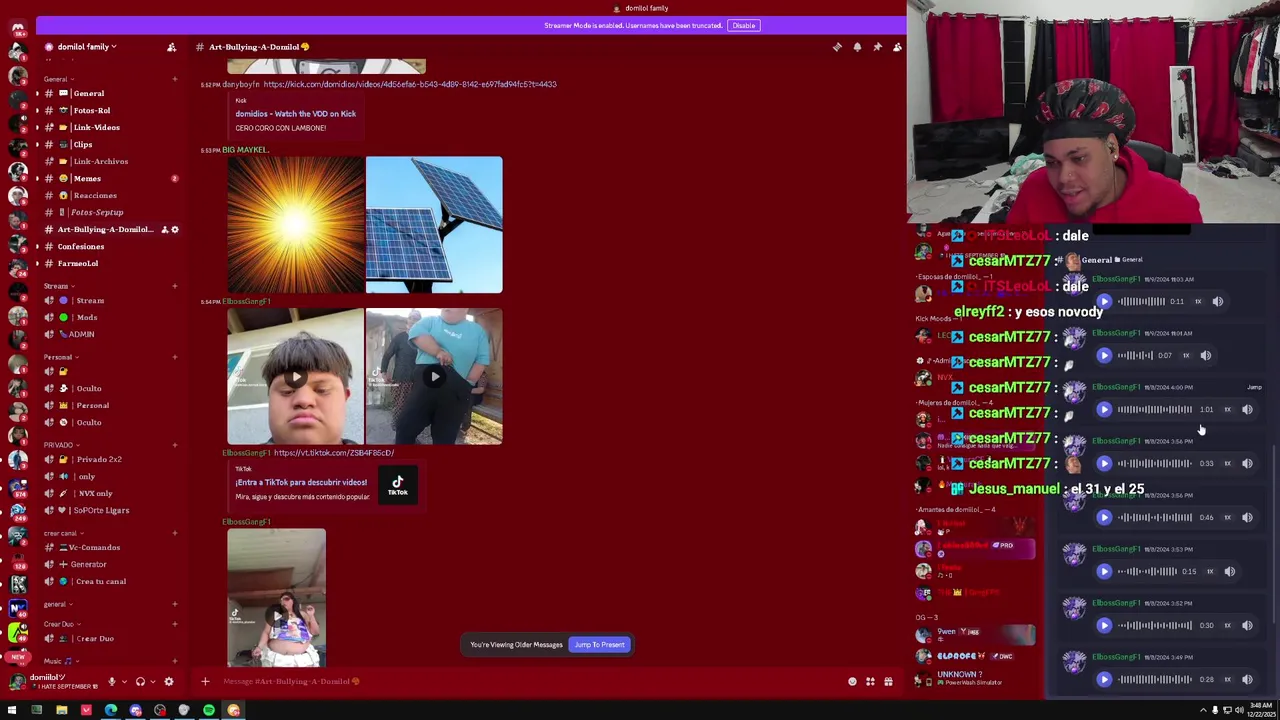
Task: Seek within the 0:28 voice message waveform
Action: tap(1155, 679)
